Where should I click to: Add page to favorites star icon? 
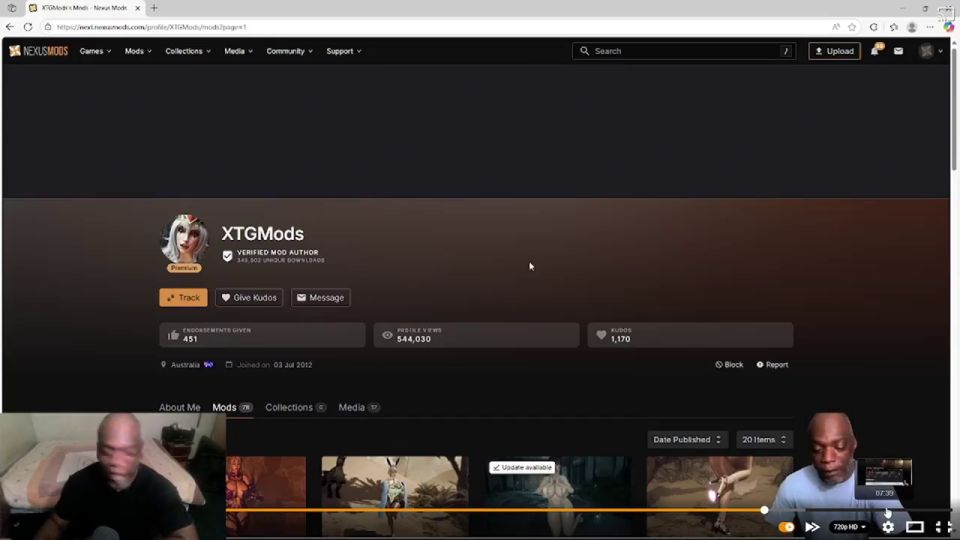pos(852,27)
